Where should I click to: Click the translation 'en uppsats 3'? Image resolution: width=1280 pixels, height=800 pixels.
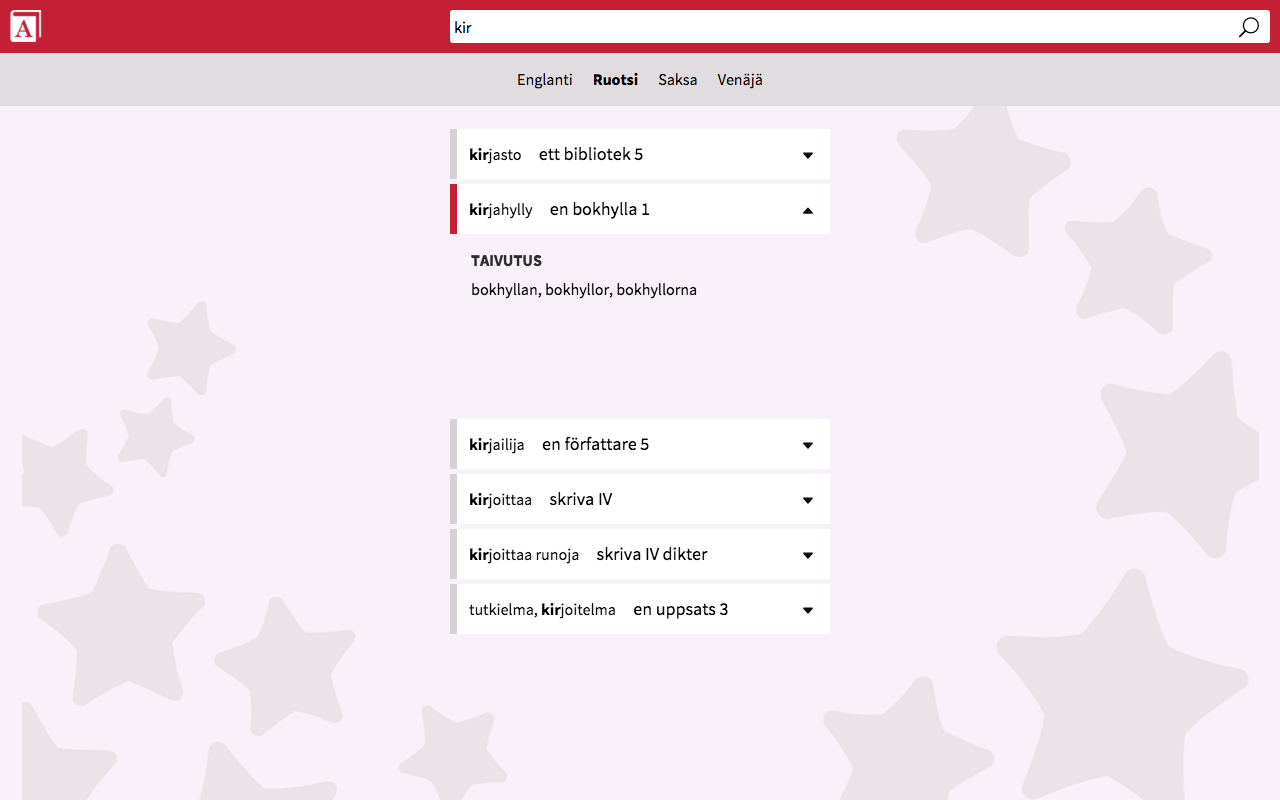tap(681, 610)
